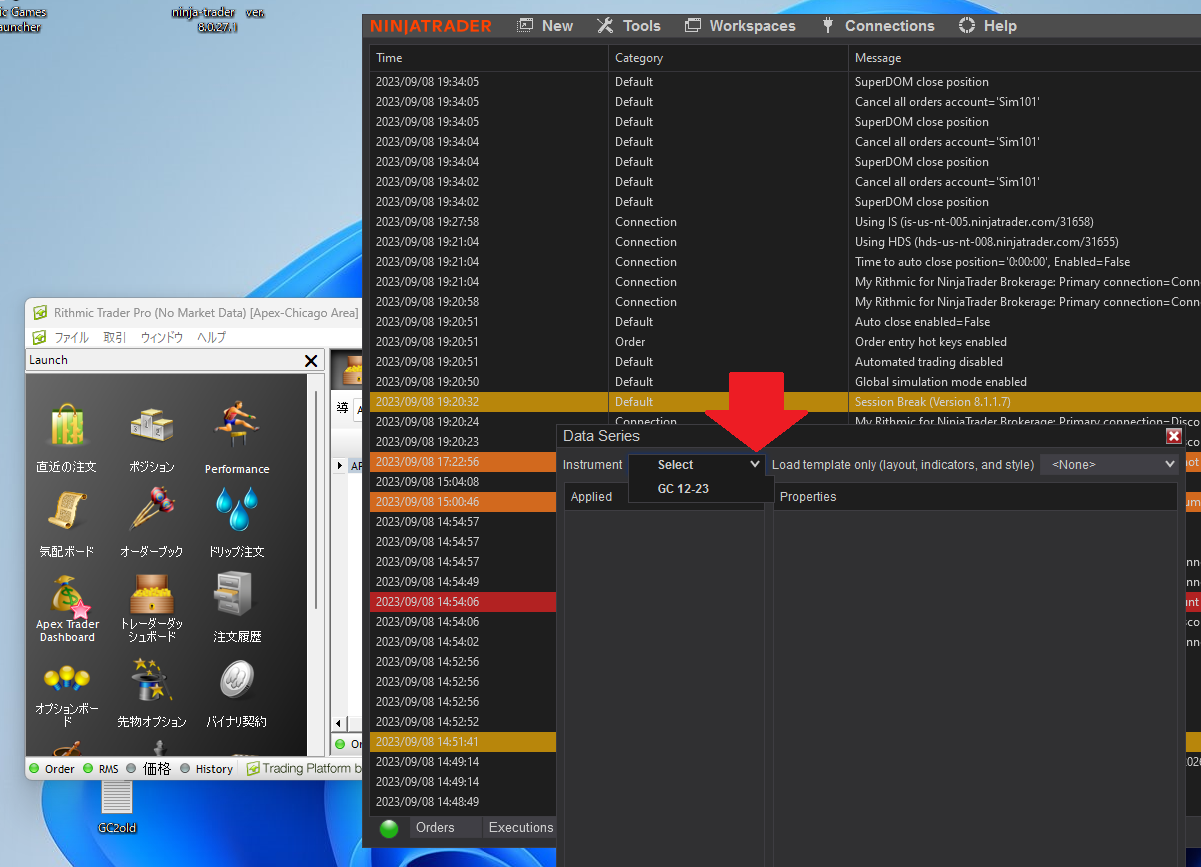Click the 2023/09/08 14:51:41 highlighted log row
The height and width of the screenshot is (867, 1201).
click(x=463, y=742)
